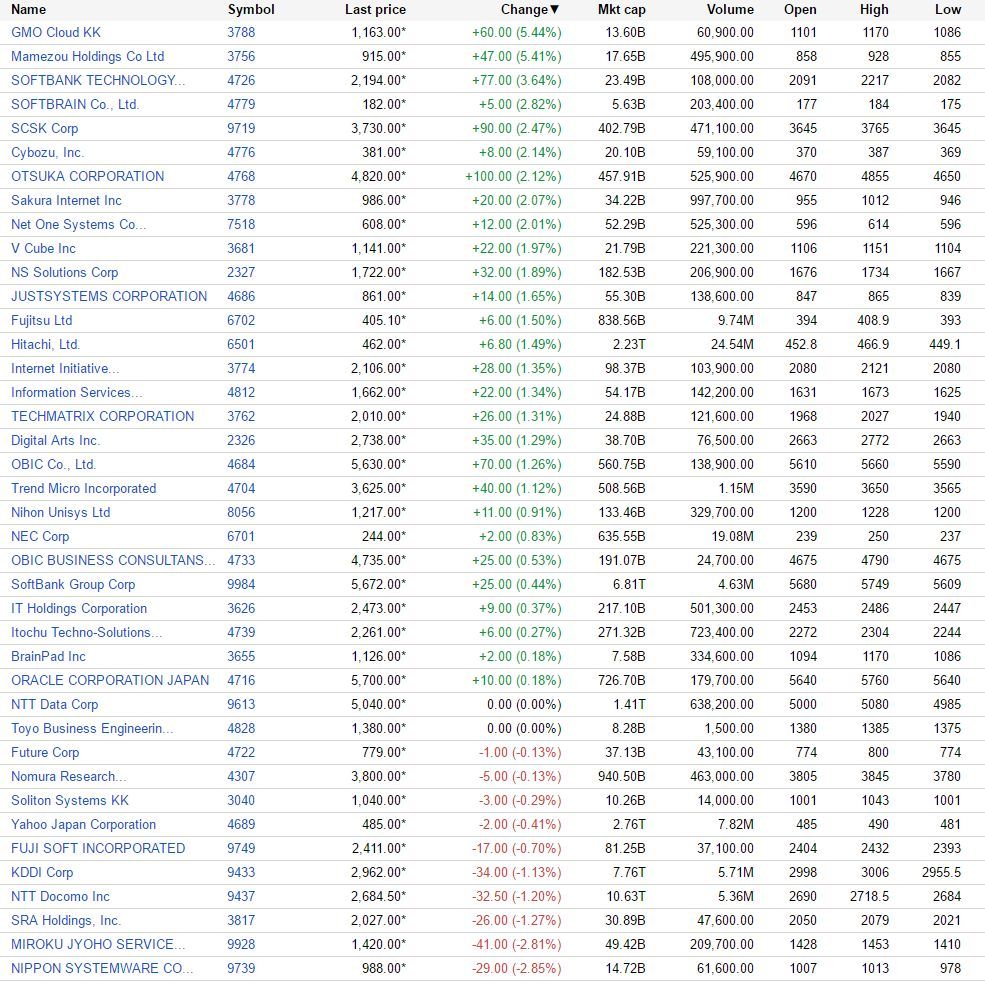This screenshot has height=984, width=985.
Task: Open the NTT Docomo Inc link
Action: click(60, 897)
